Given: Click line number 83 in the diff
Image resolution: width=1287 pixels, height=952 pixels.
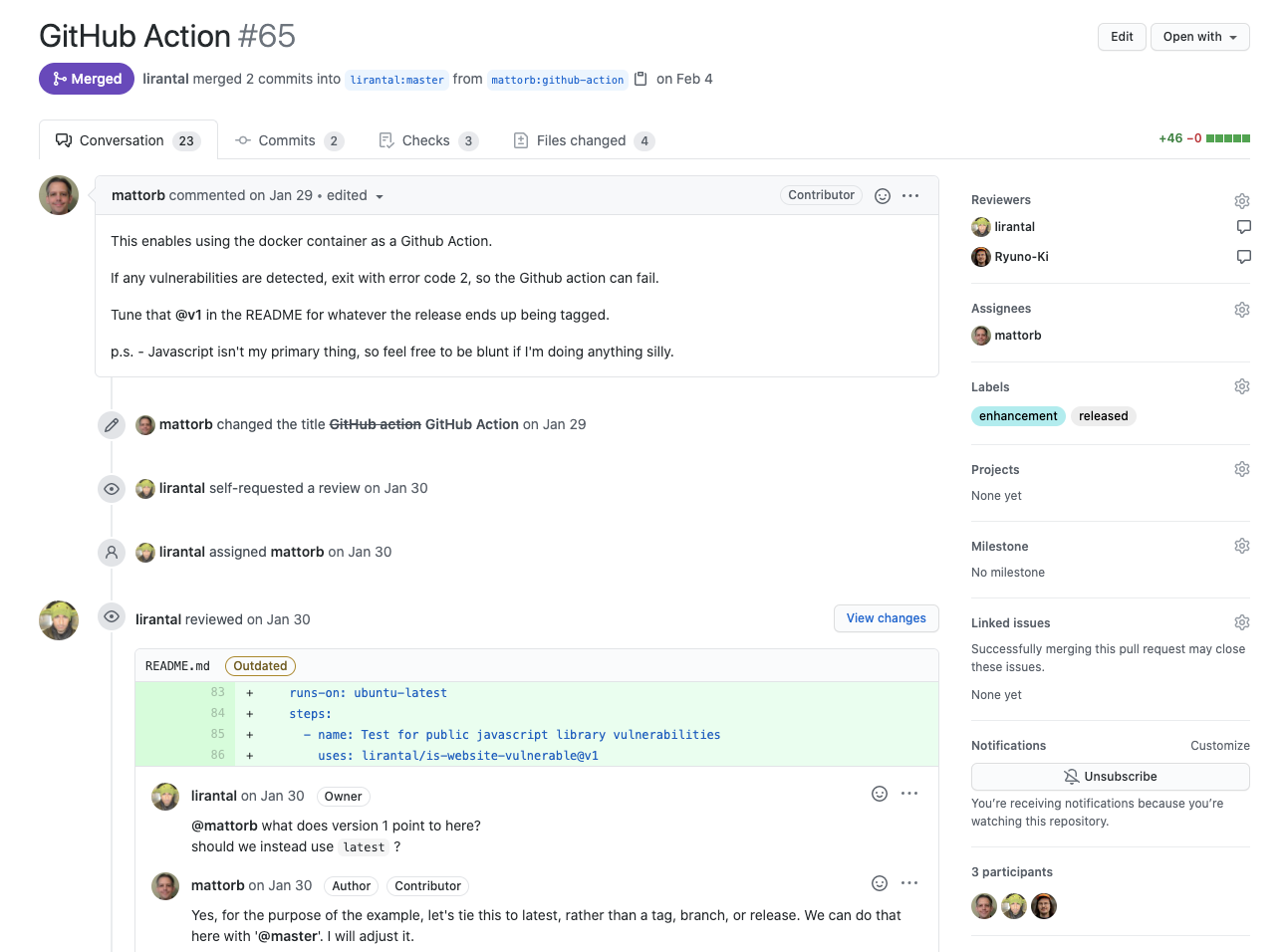Looking at the screenshot, I should [x=218, y=692].
